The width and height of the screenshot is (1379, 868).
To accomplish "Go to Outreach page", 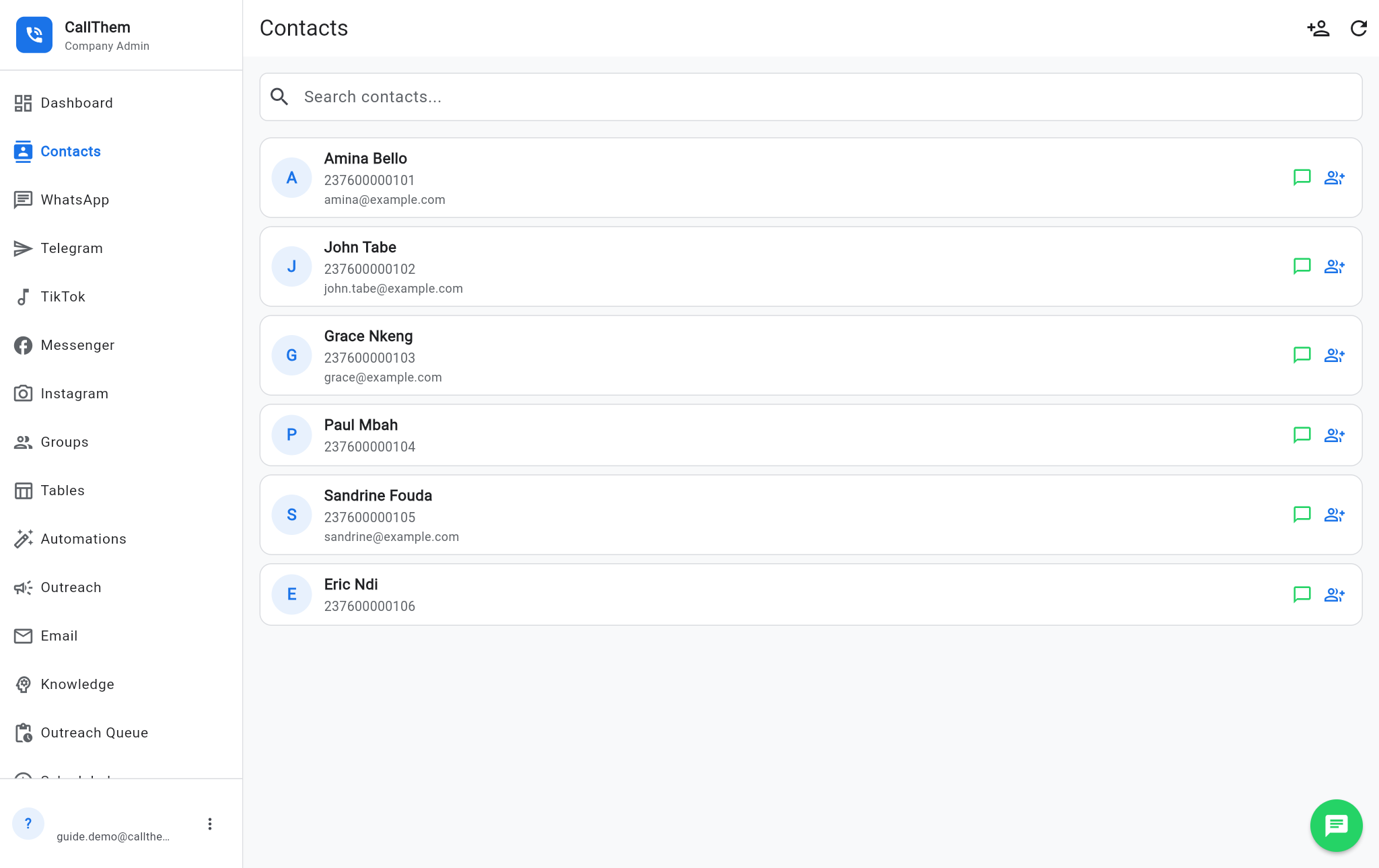I will coord(121,587).
